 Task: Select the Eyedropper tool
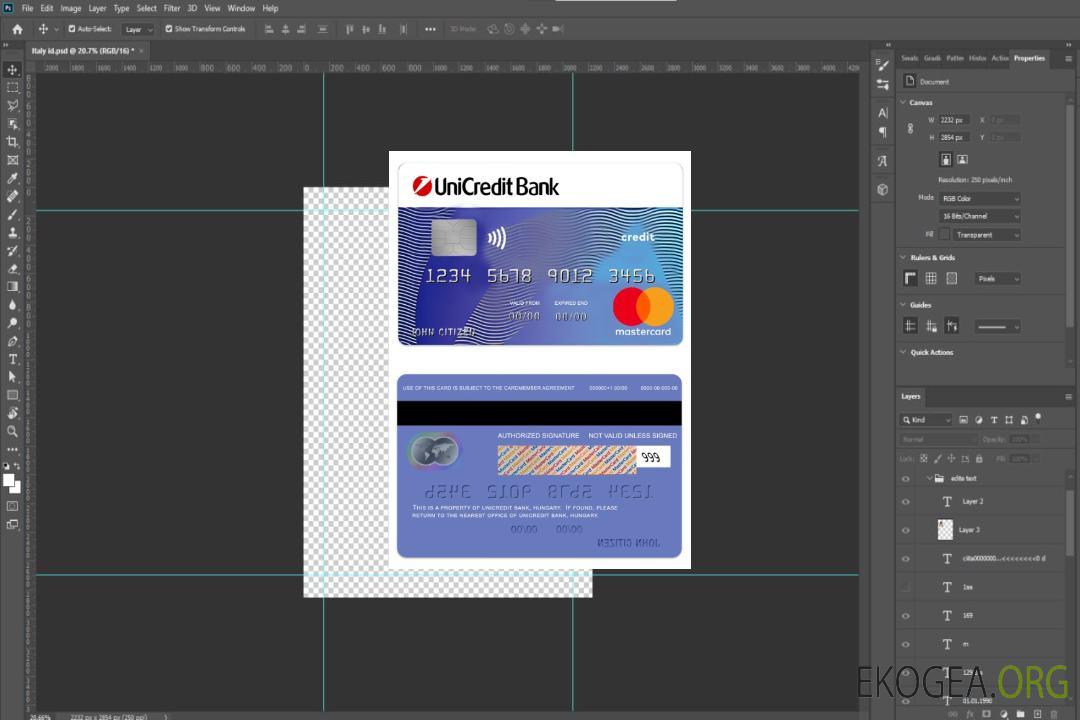12,178
